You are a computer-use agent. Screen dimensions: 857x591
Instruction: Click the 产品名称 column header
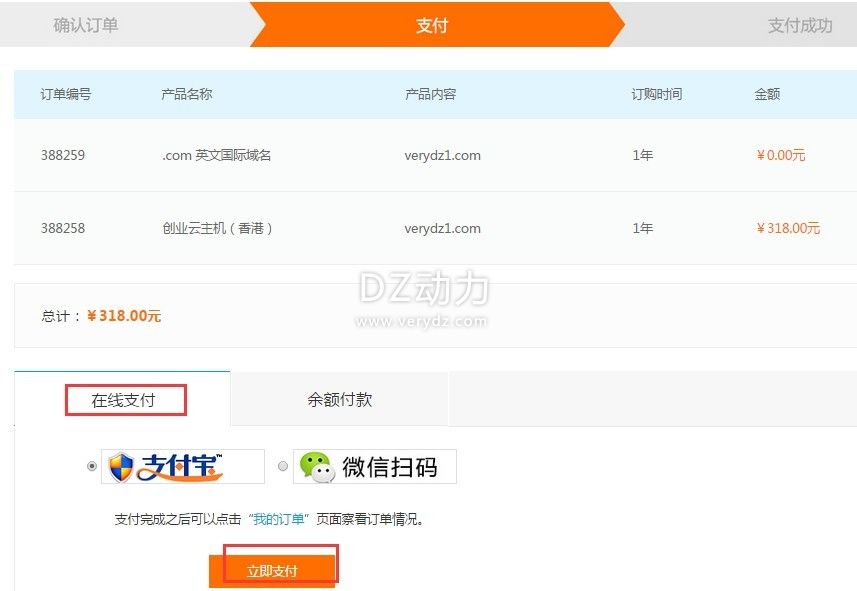pyautogui.click(x=186, y=94)
